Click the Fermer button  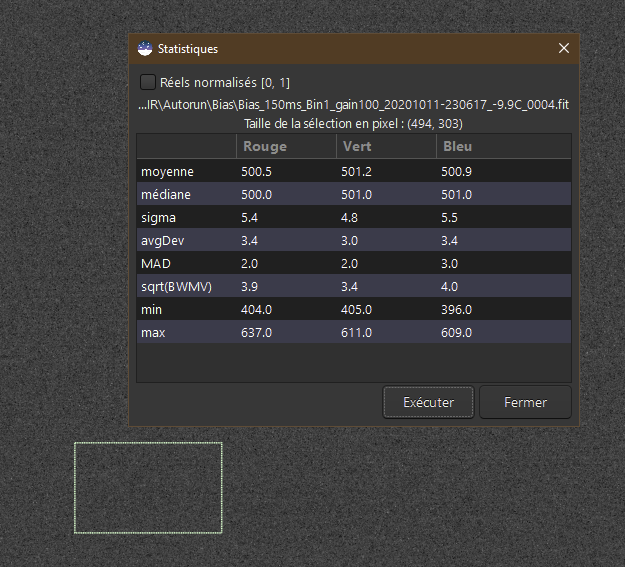[525, 402]
